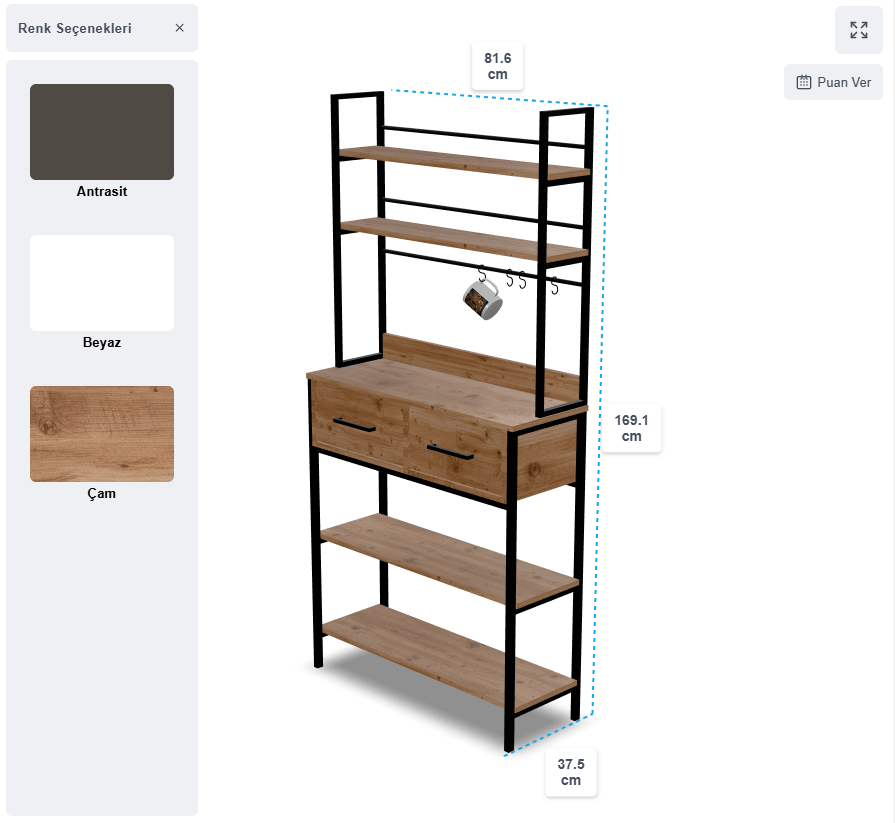Choose the Beyaz white color swatch
Screen dimensions: 895x823
click(x=102, y=283)
